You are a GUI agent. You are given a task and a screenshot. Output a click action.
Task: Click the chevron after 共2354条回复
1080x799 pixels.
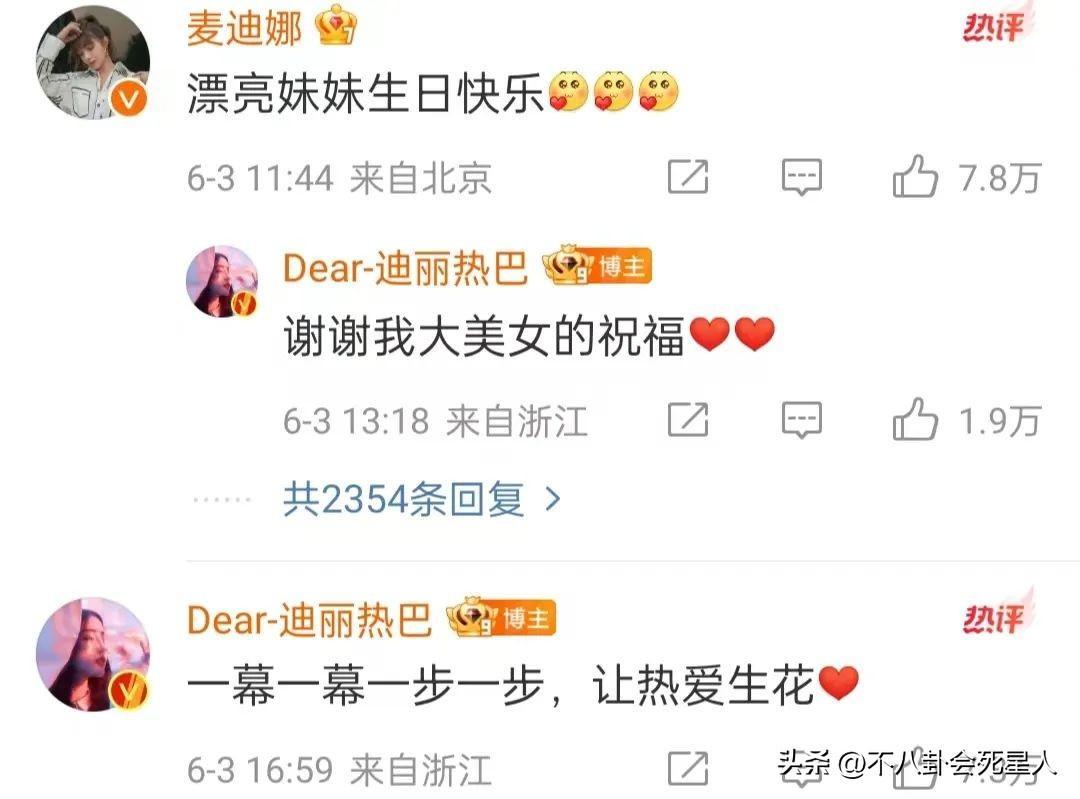pyautogui.click(x=552, y=499)
